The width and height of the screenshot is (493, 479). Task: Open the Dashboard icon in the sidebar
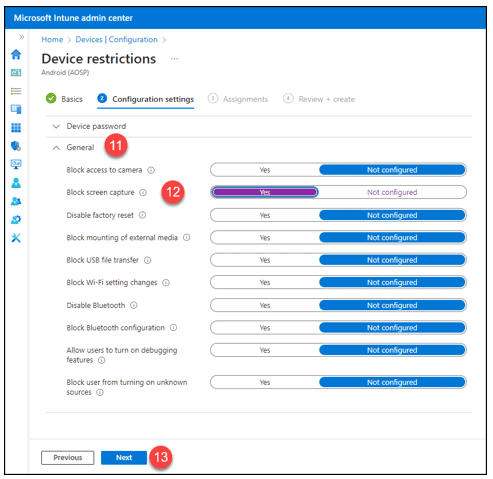click(x=16, y=72)
